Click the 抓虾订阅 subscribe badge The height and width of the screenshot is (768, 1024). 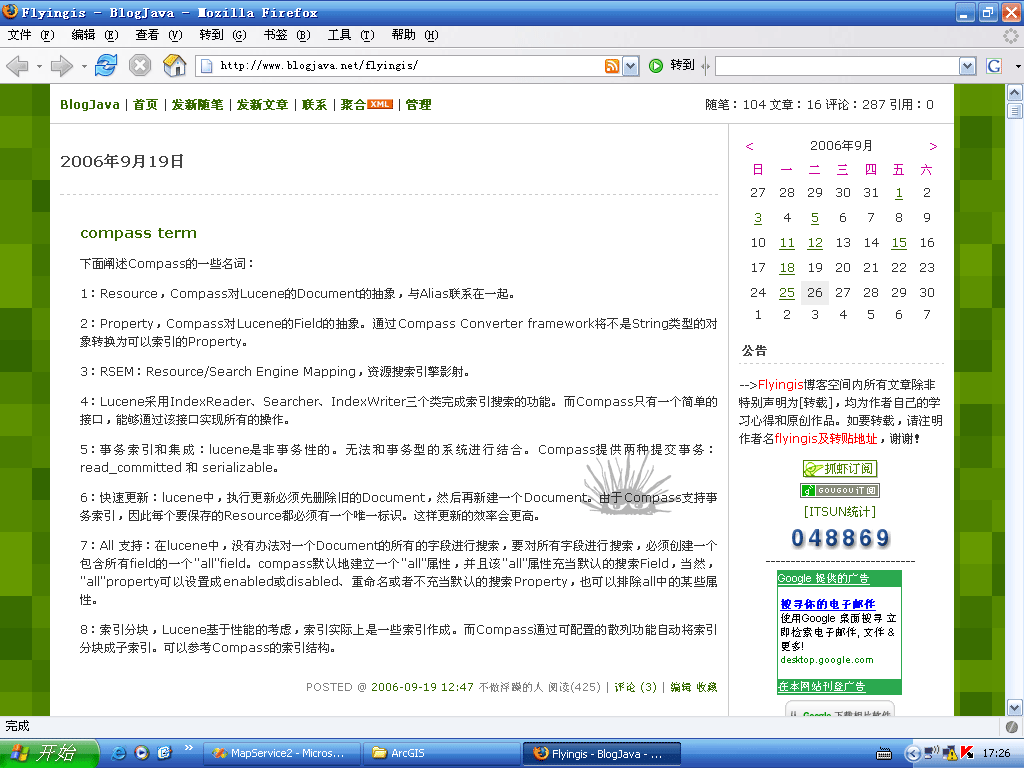tap(840, 468)
